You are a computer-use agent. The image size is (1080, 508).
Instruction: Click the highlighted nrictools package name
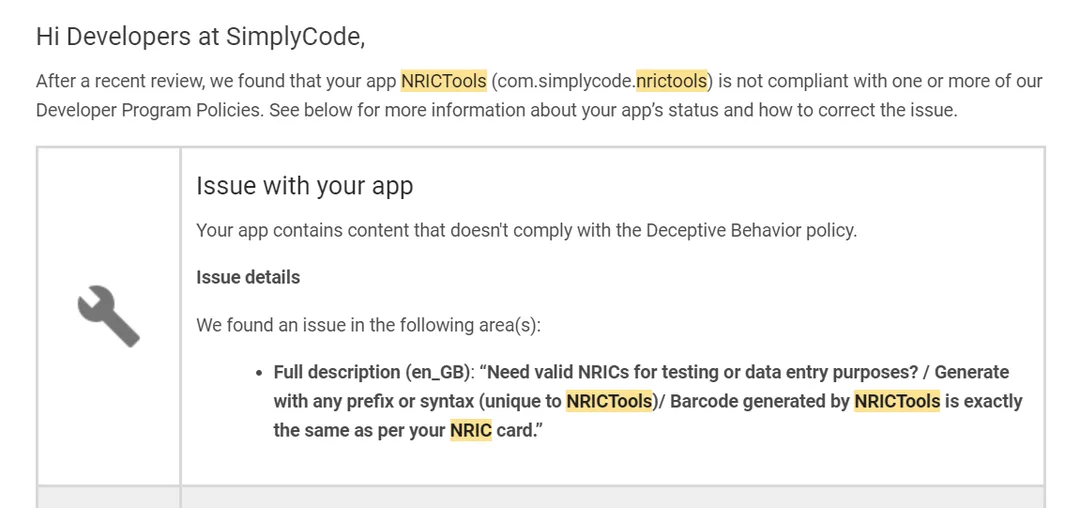pos(672,81)
